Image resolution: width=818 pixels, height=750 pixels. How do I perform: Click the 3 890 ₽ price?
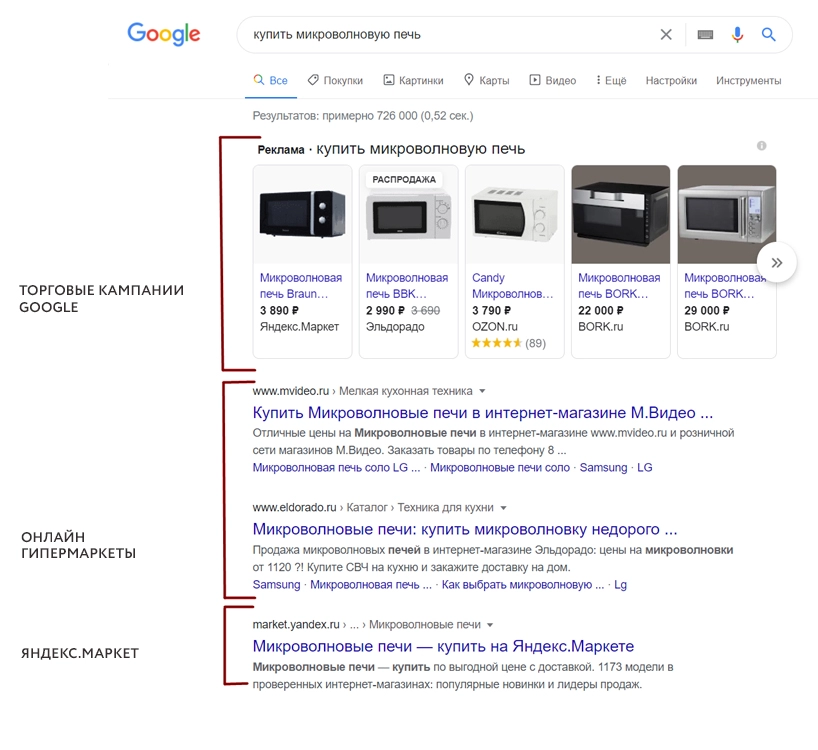279,310
